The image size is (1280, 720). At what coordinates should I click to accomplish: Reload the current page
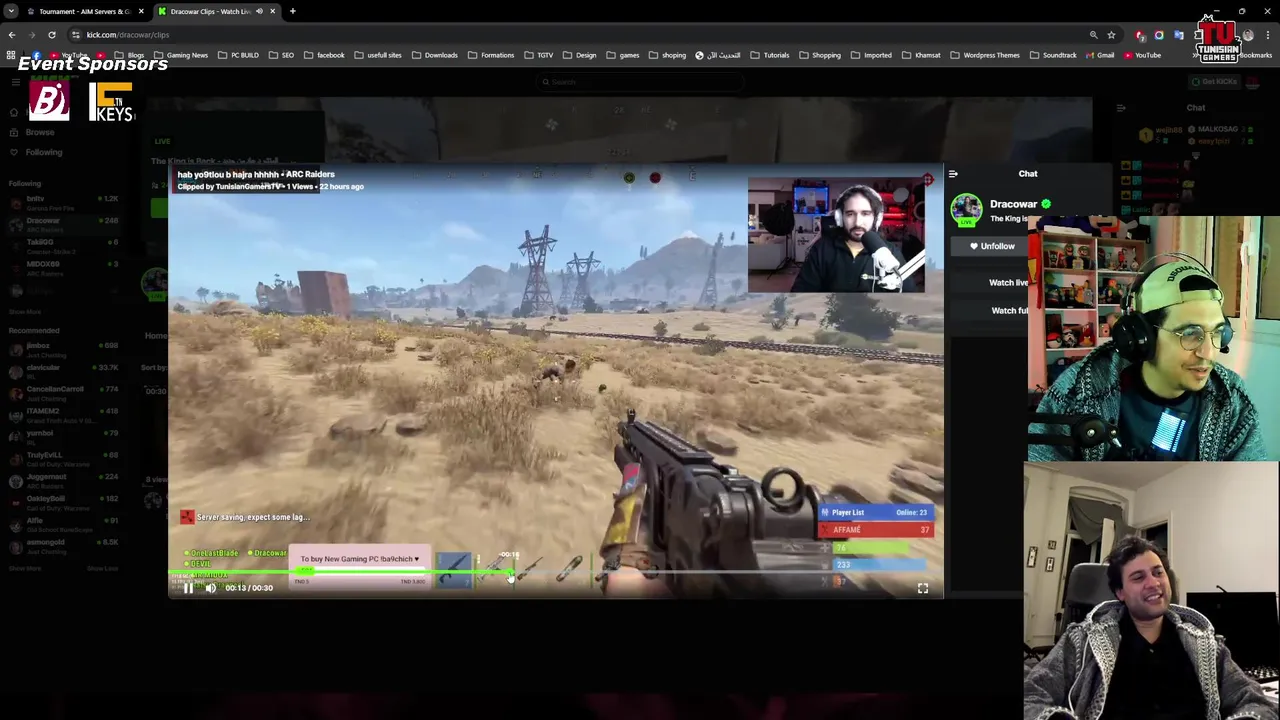(52, 35)
